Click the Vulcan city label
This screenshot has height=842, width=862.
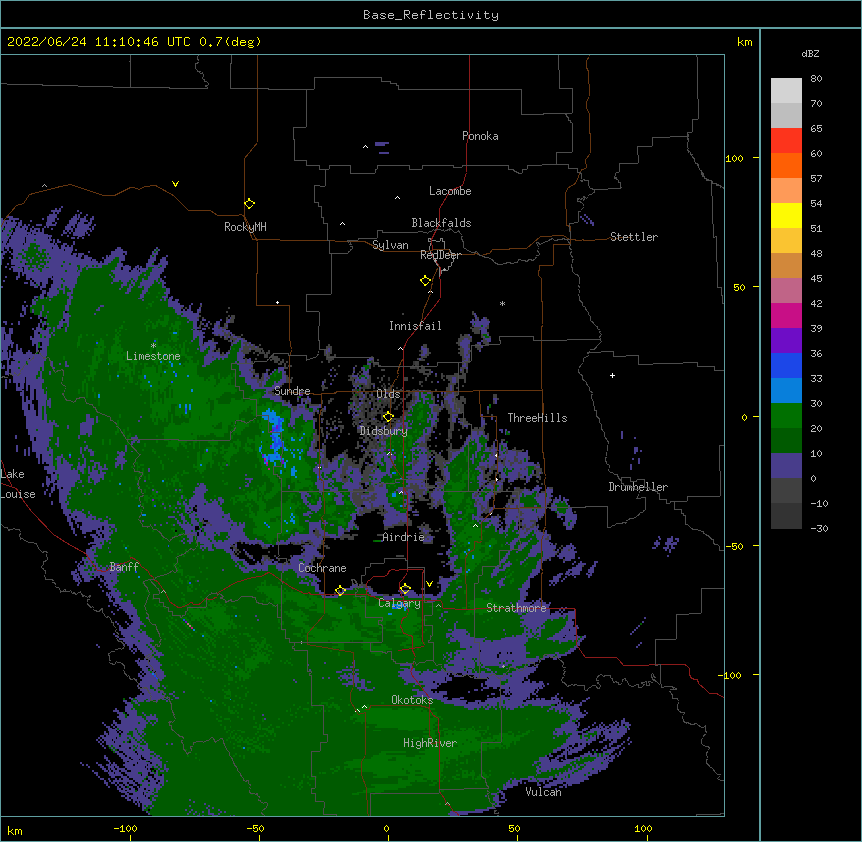pos(543,791)
